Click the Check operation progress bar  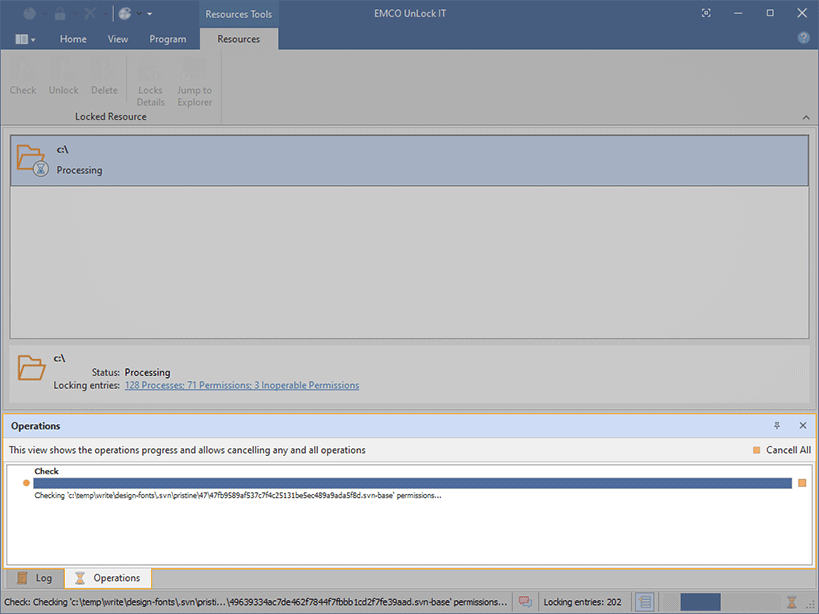pos(412,483)
